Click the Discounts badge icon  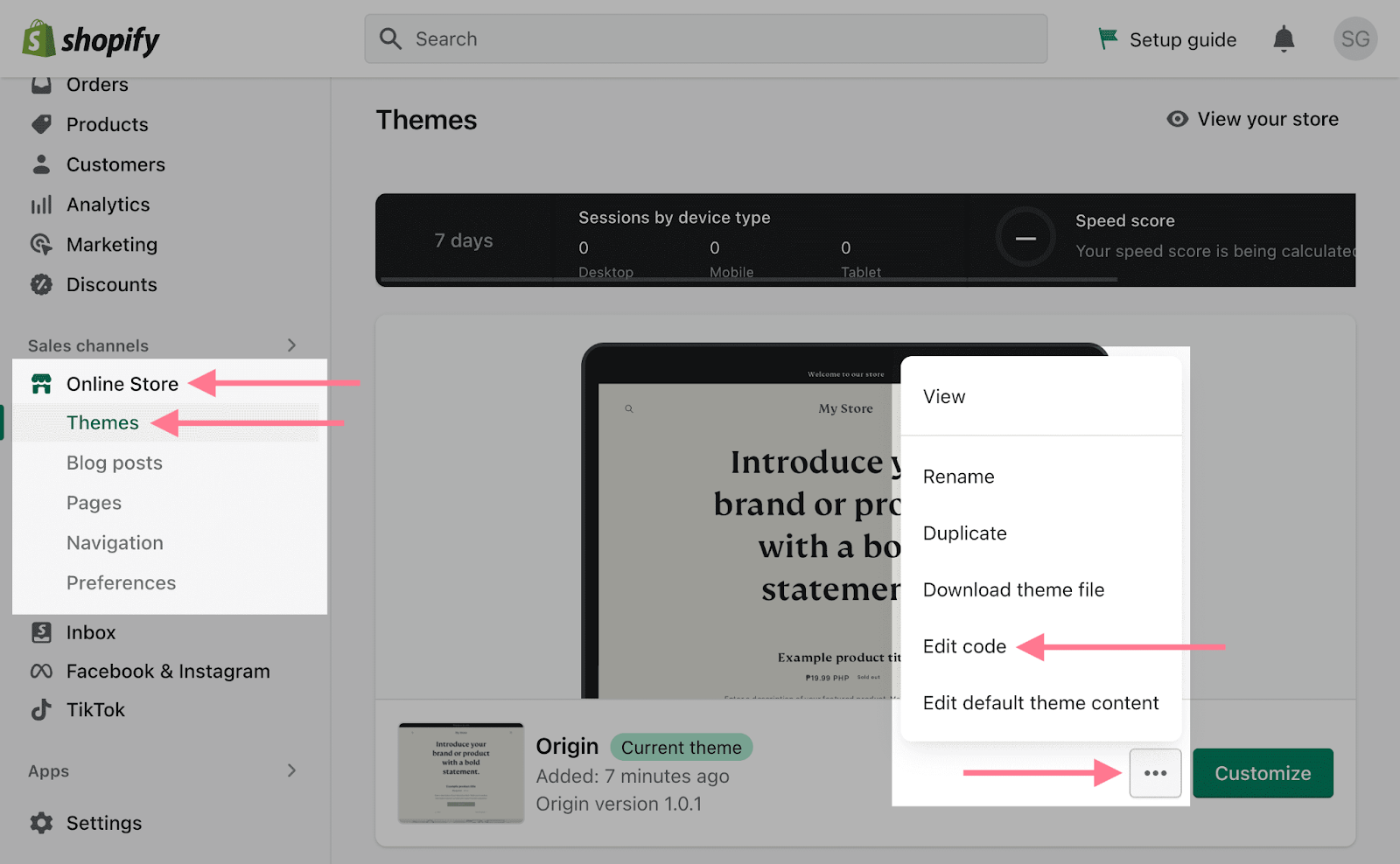[x=41, y=284]
